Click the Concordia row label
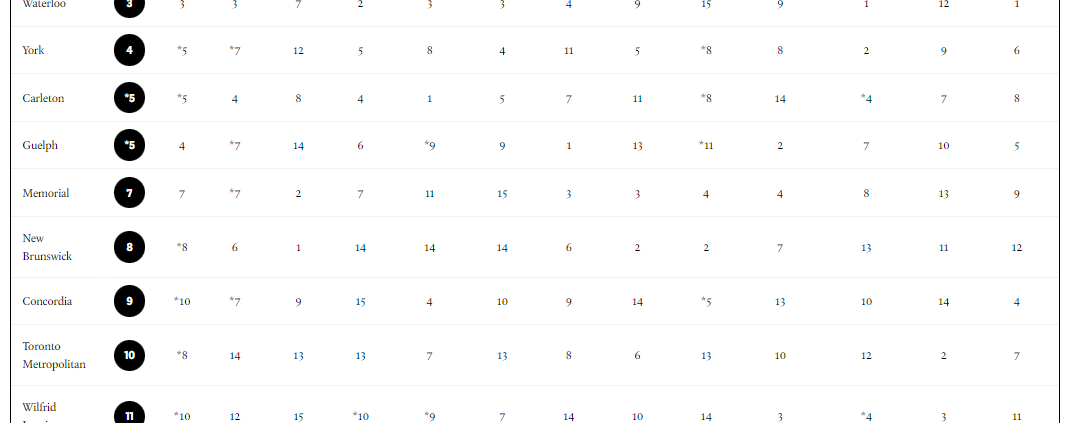This screenshot has width=1068, height=423. click(47, 301)
